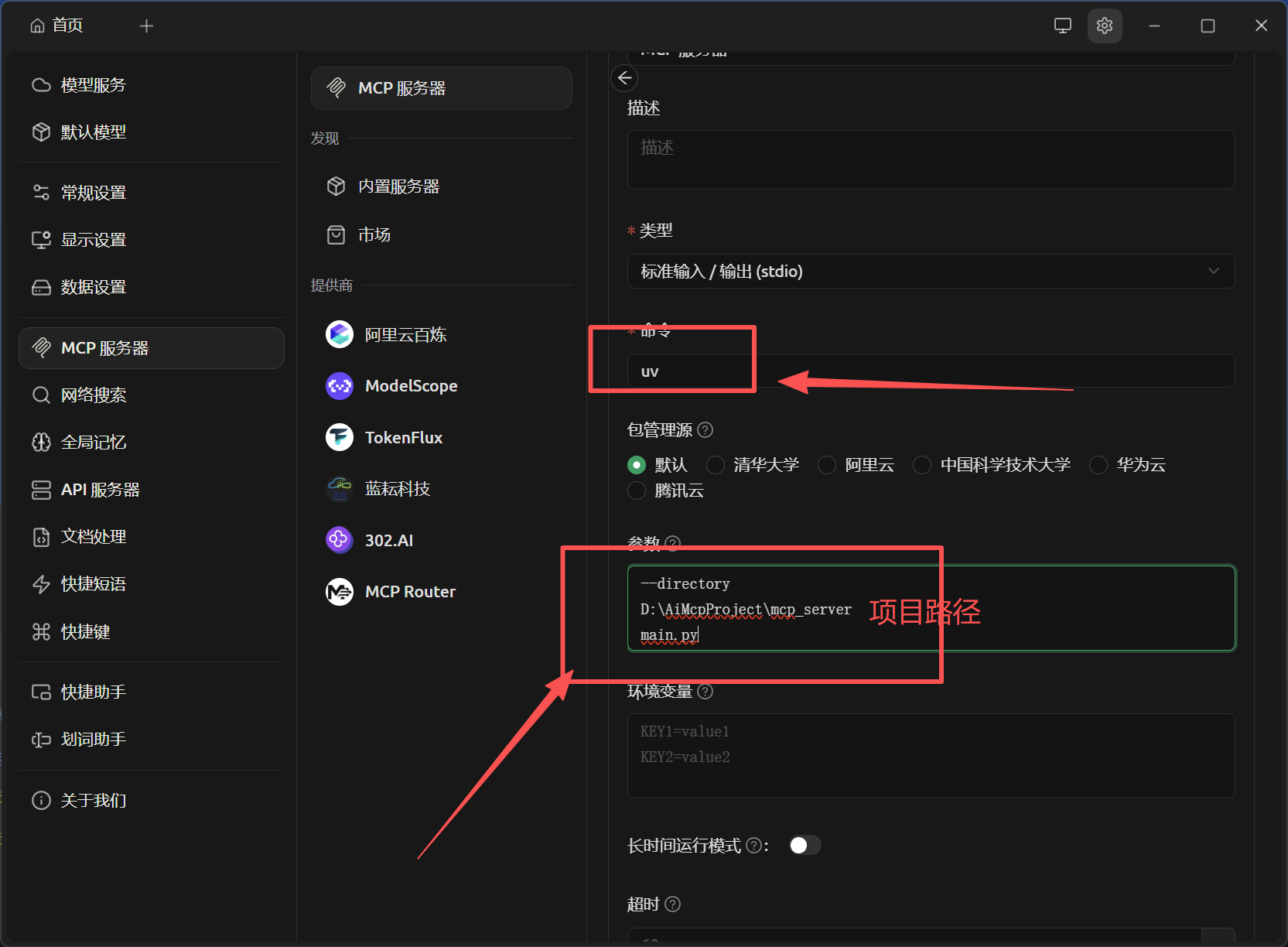Click the 网络搜索 magnifier icon
Screen dimensions: 1288x947
coord(41,395)
